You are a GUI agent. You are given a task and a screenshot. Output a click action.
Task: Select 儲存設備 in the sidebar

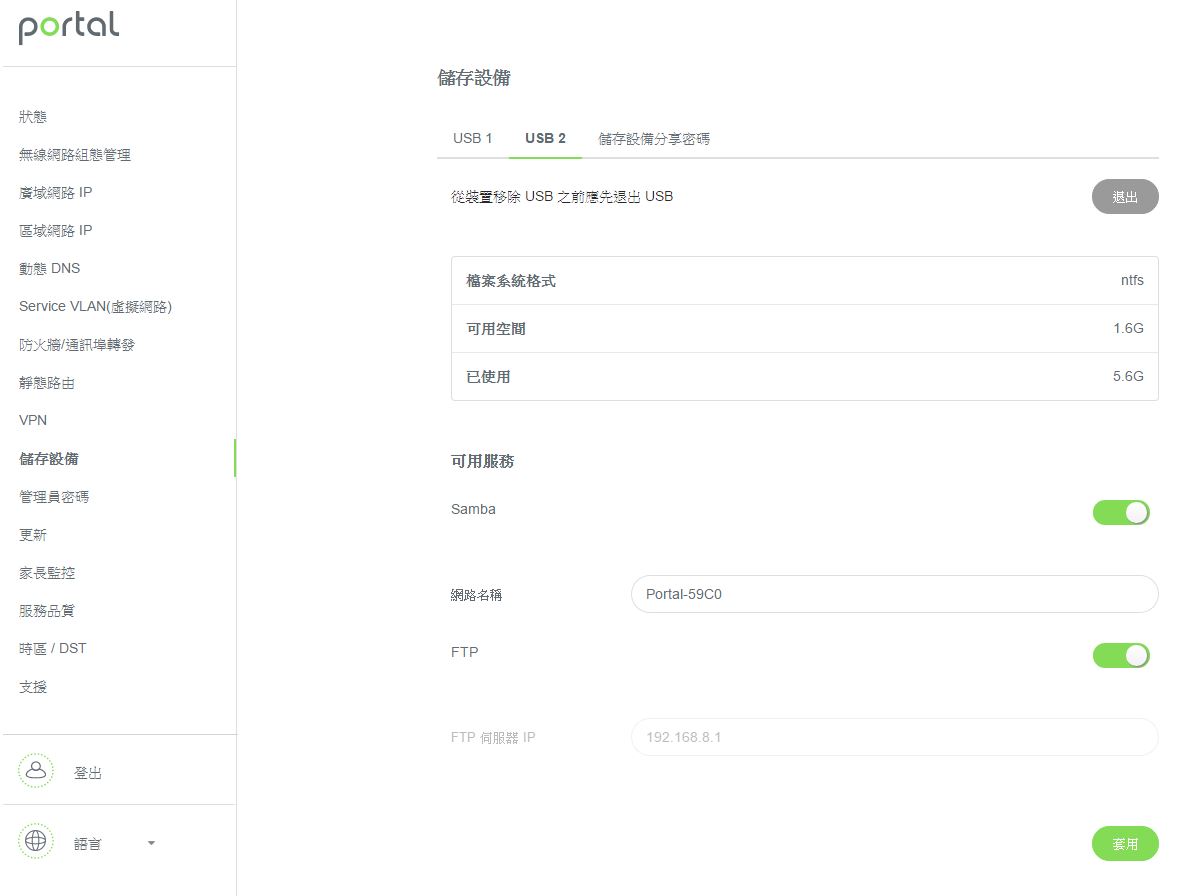tap(49, 459)
